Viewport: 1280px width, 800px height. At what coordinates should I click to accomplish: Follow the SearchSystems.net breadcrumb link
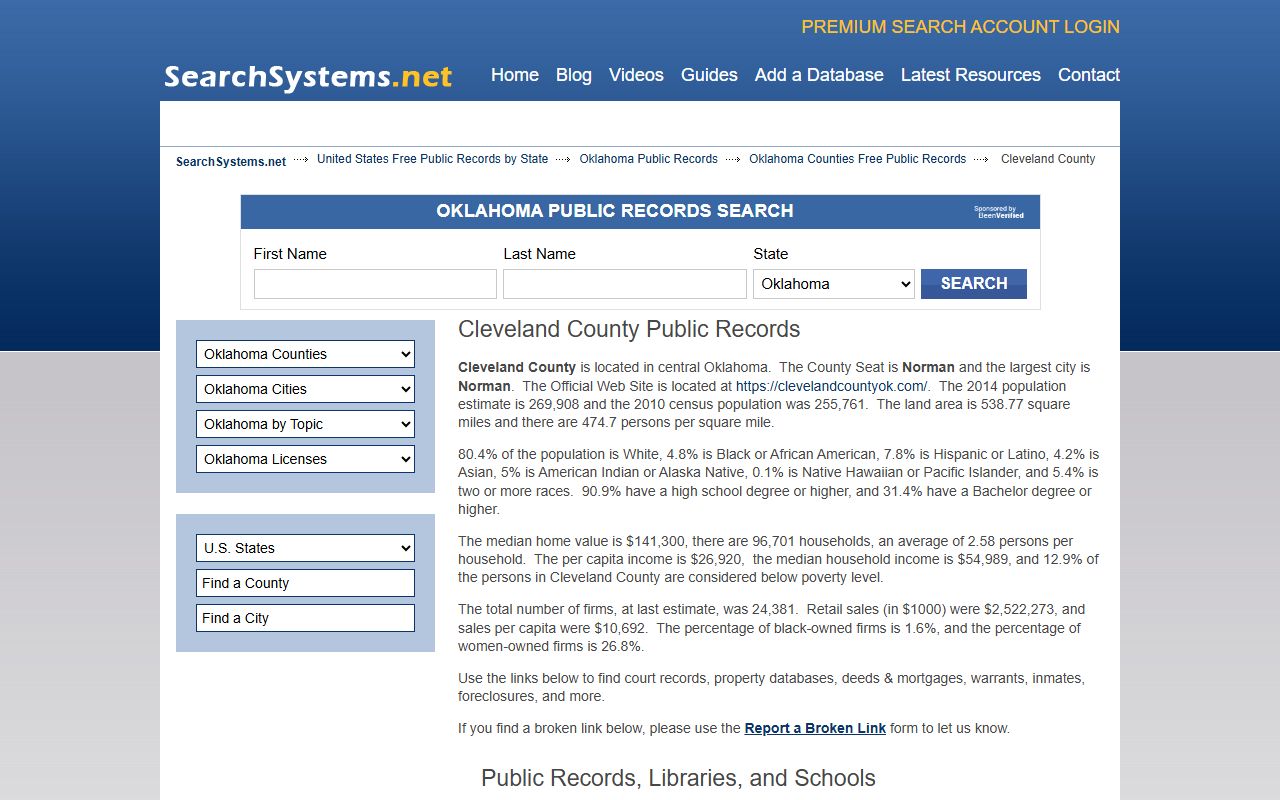coord(231,161)
